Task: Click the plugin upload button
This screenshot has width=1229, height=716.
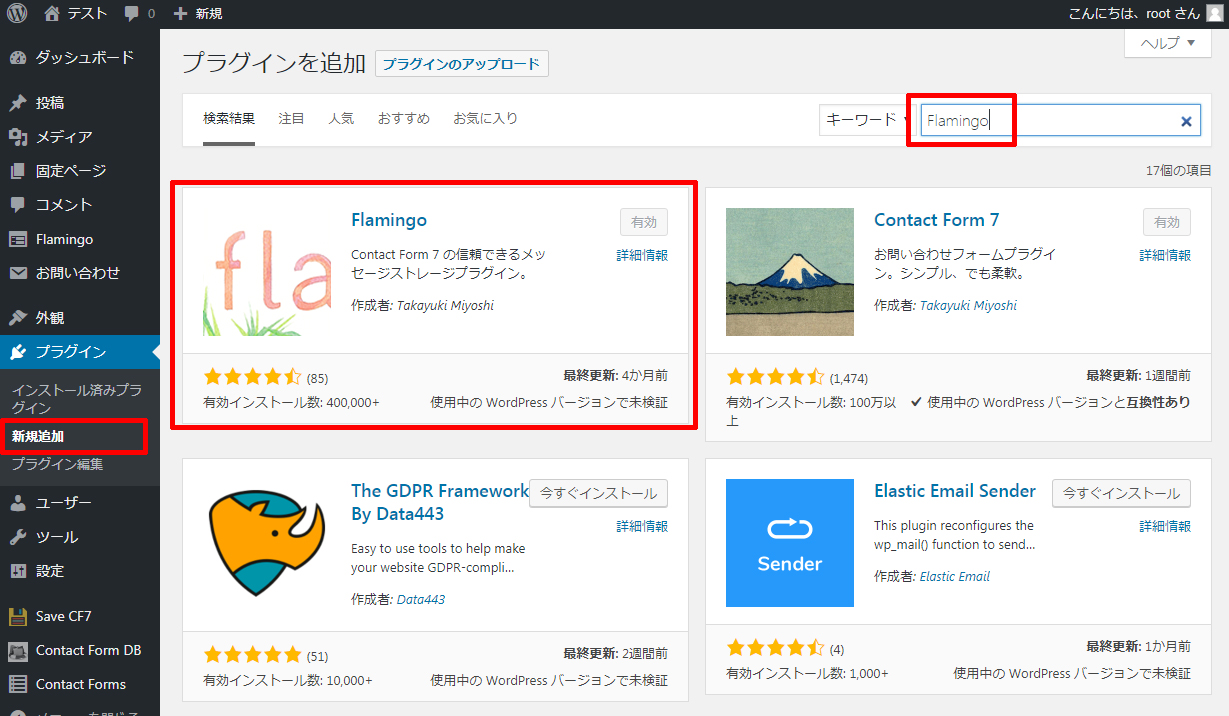Action: tap(461, 64)
